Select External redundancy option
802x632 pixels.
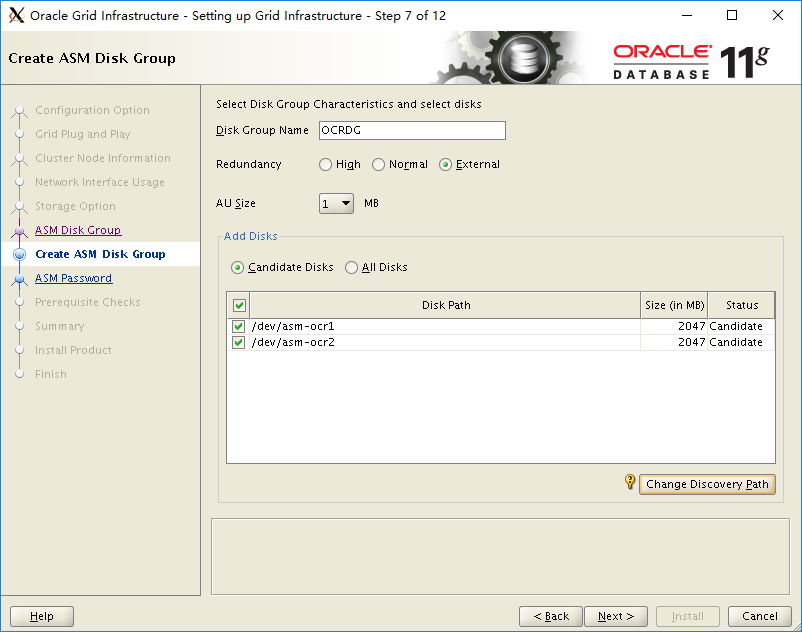(x=445, y=165)
